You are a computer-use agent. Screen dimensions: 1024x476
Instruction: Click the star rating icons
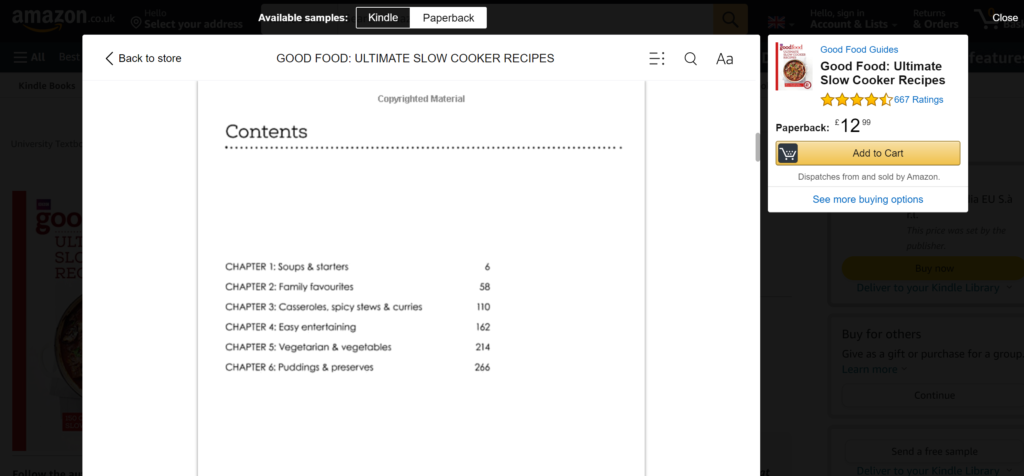(x=856, y=100)
